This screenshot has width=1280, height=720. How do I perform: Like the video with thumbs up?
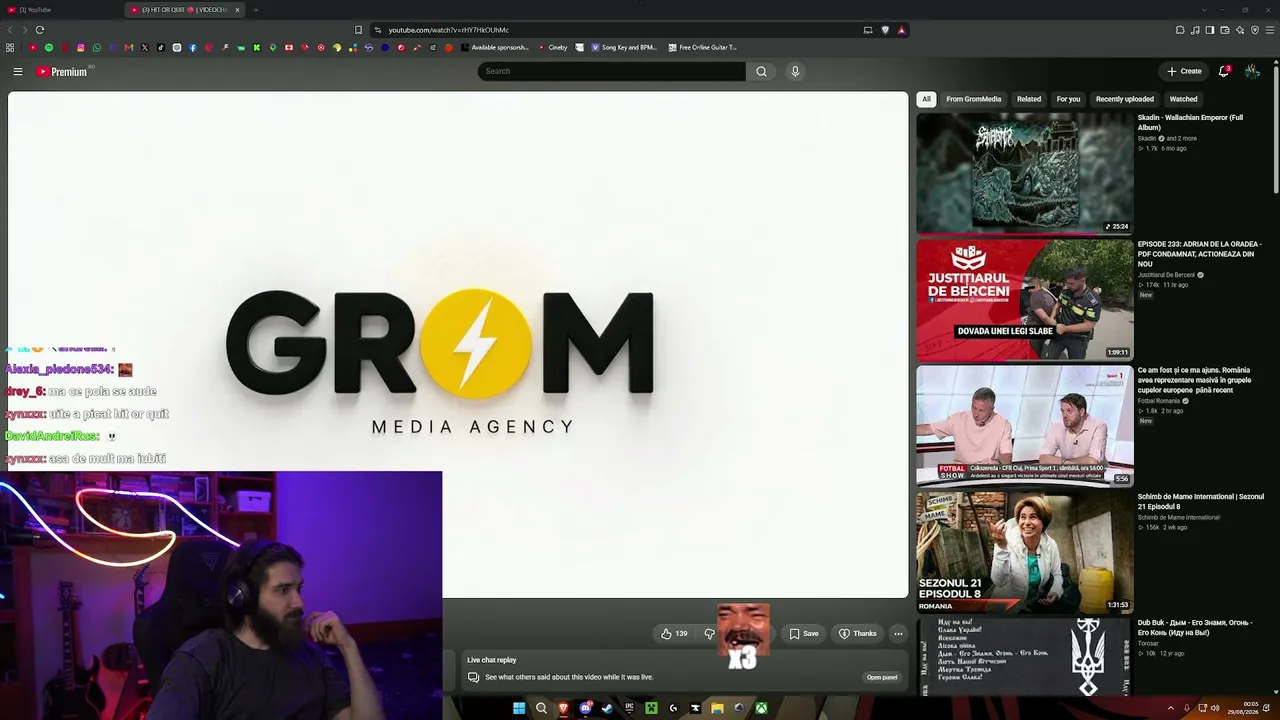tap(675, 633)
